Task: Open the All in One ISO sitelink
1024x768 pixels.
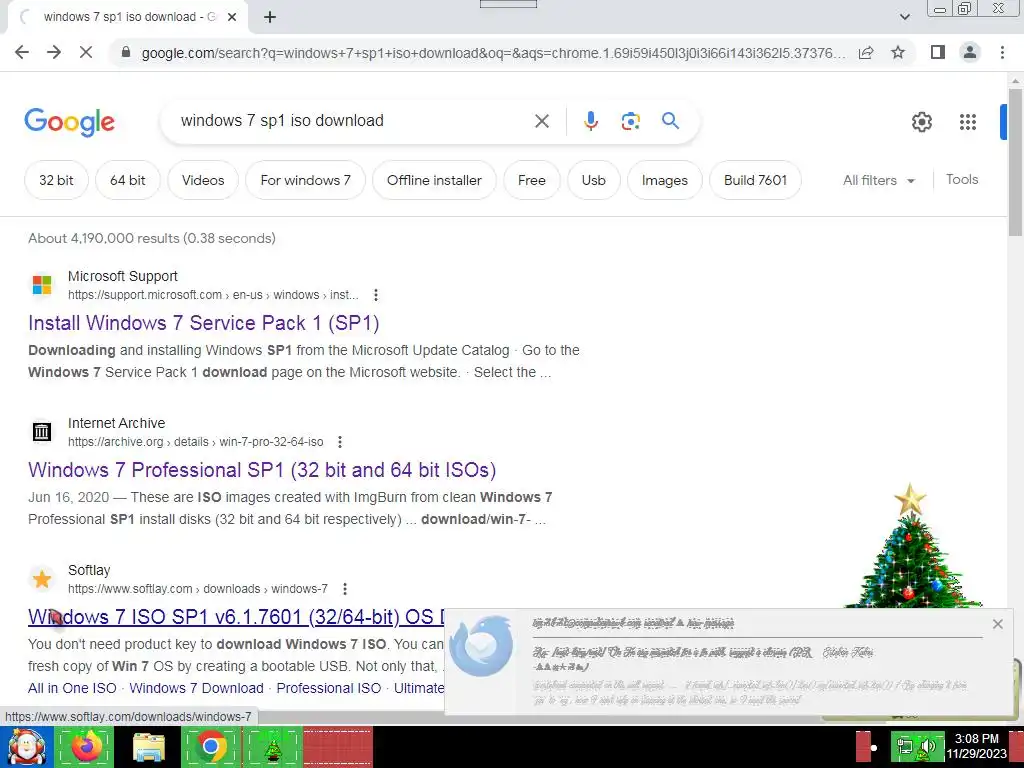Action: 72,688
